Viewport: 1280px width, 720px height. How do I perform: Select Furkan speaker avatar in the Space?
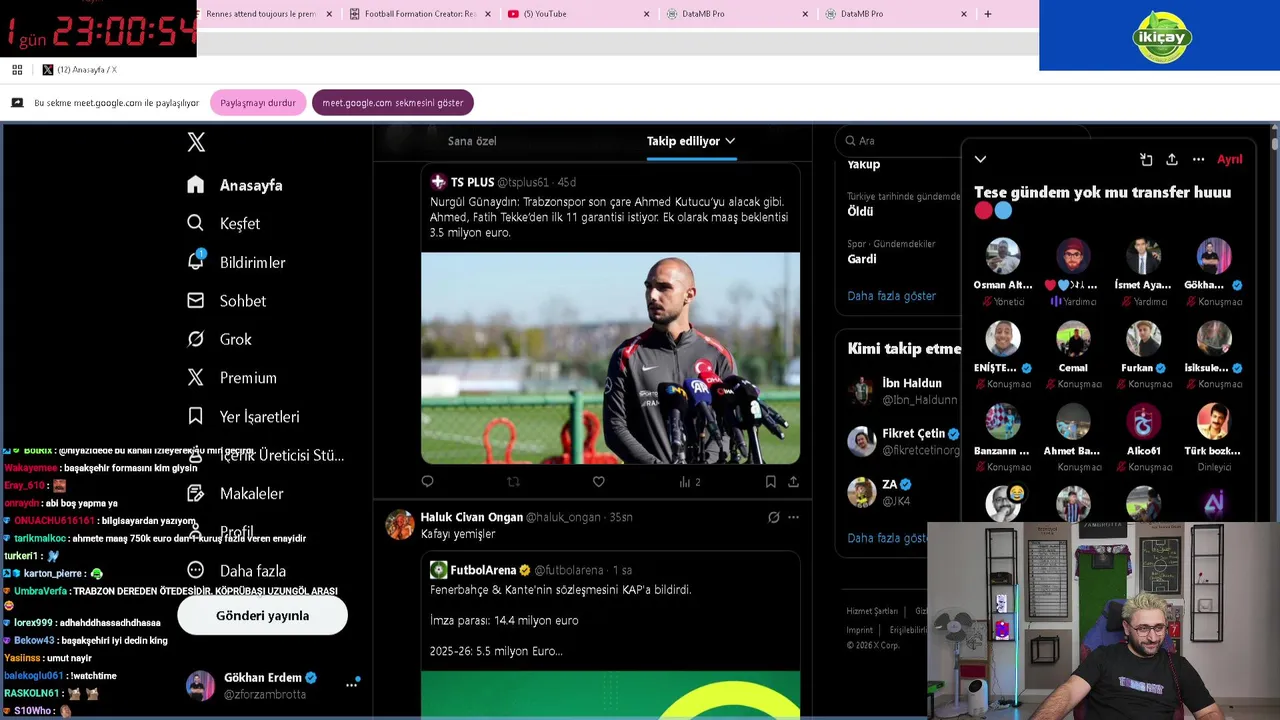(1143, 339)
